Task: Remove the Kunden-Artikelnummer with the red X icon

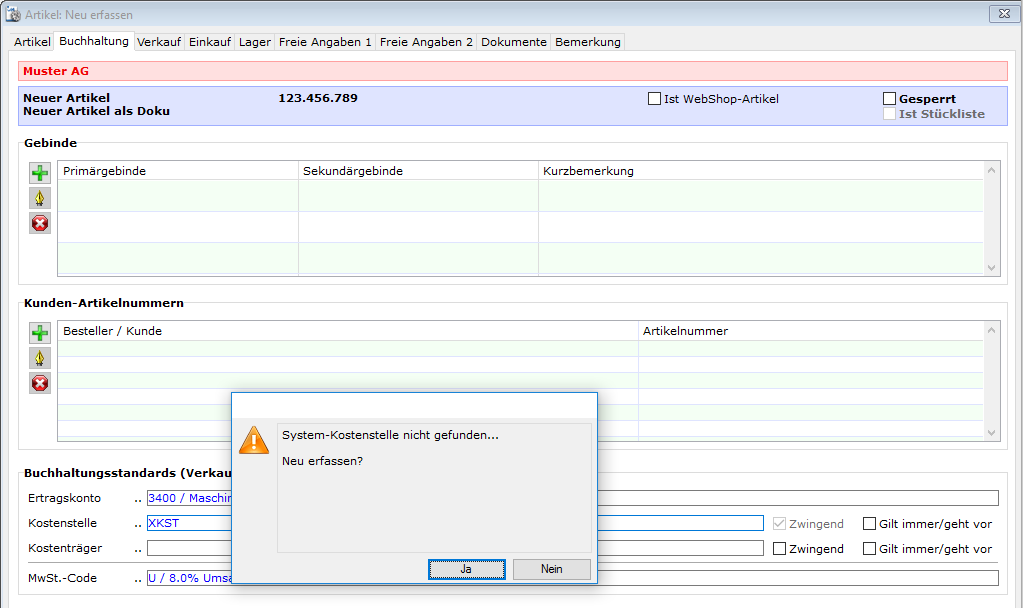Action: (x=40, y=383)
